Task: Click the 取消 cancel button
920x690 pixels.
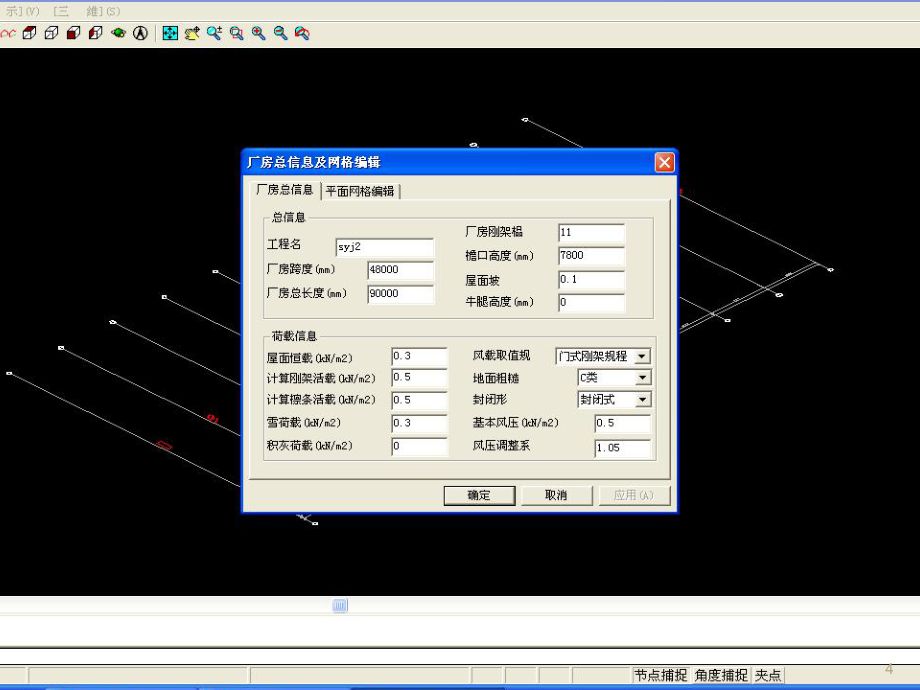Action: point(557,495)
